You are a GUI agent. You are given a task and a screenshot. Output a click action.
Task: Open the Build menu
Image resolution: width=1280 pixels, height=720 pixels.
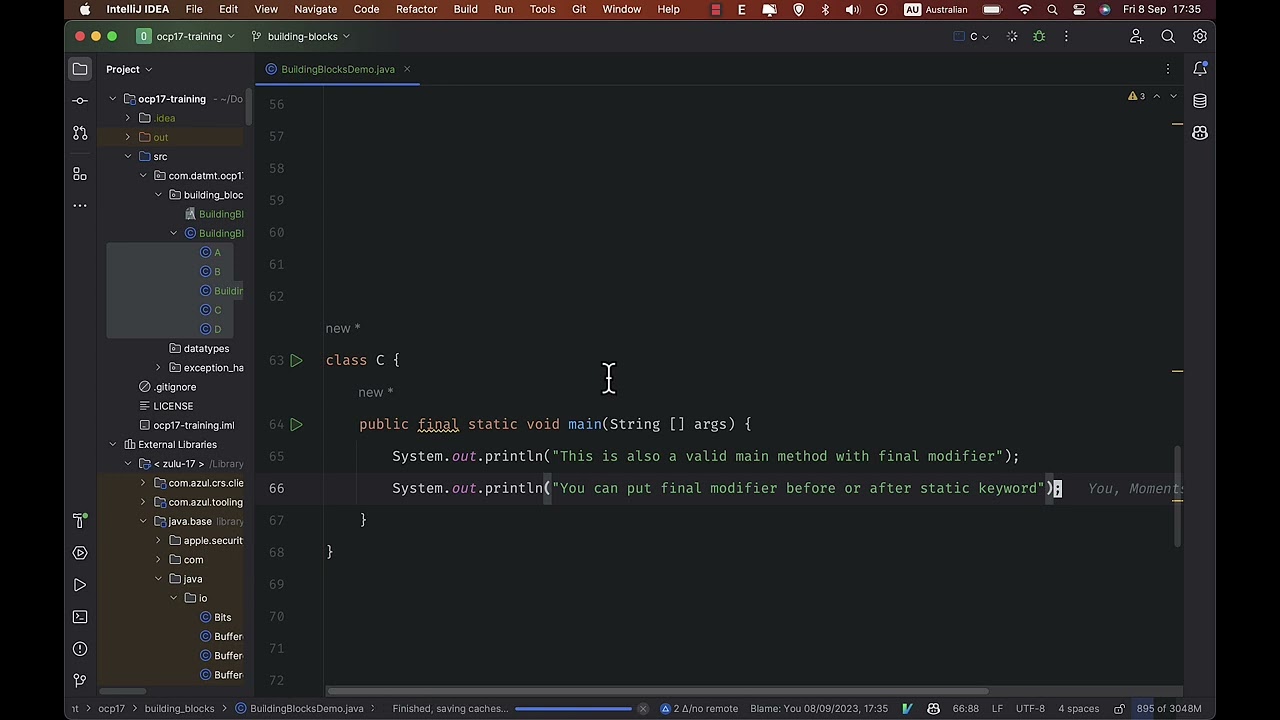(x=465, y=9)
